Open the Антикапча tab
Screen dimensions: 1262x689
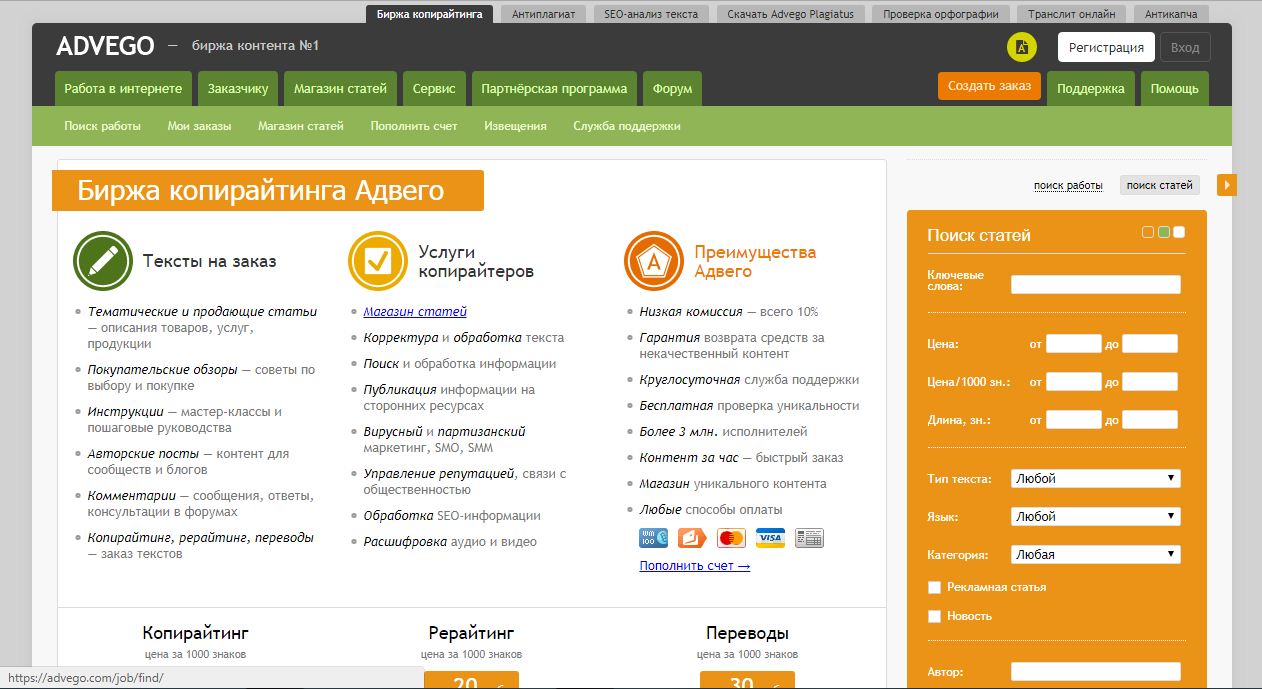pos(1172,14)
